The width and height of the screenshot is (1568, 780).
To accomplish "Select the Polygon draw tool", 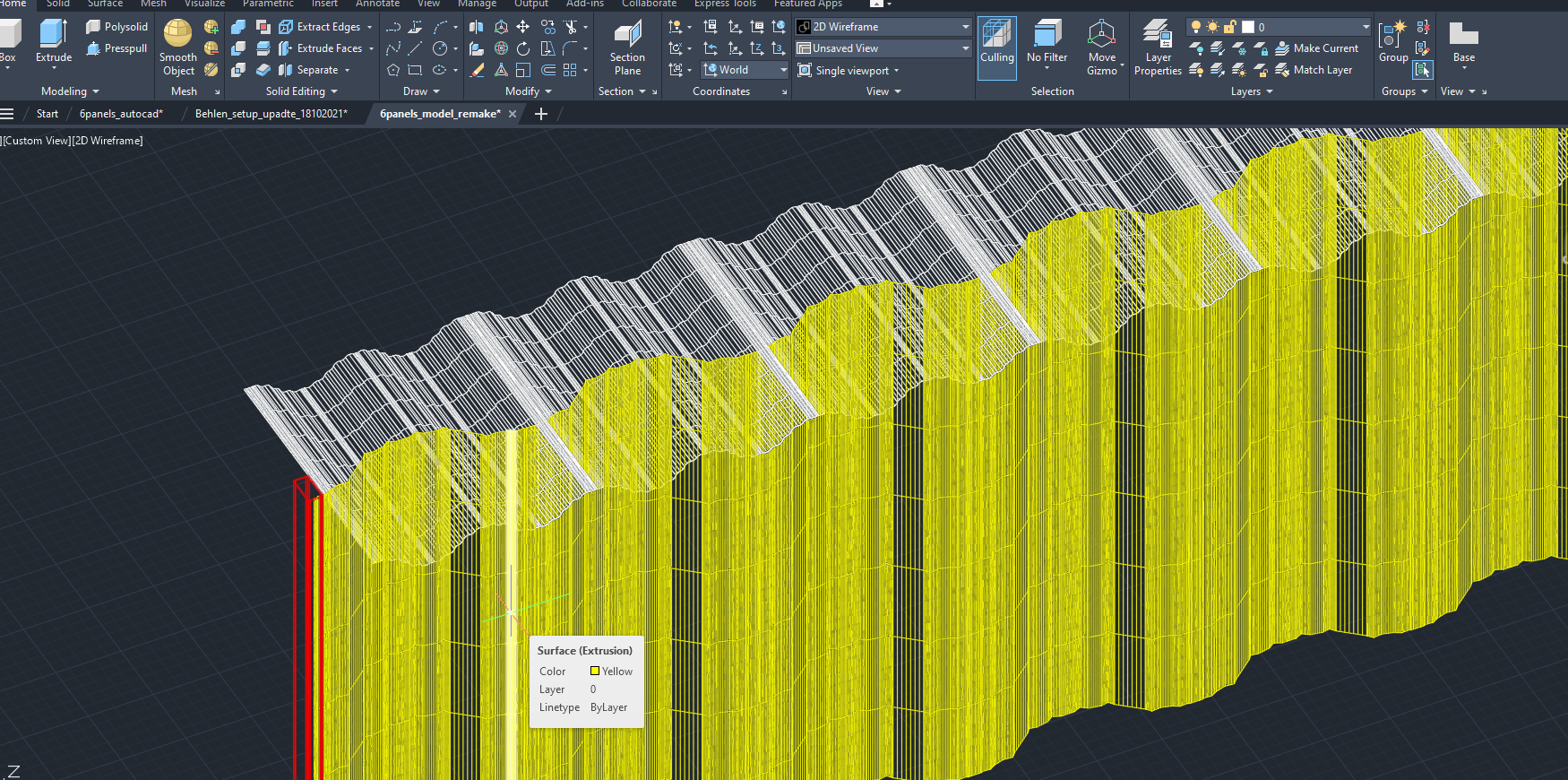I will 393,70.
